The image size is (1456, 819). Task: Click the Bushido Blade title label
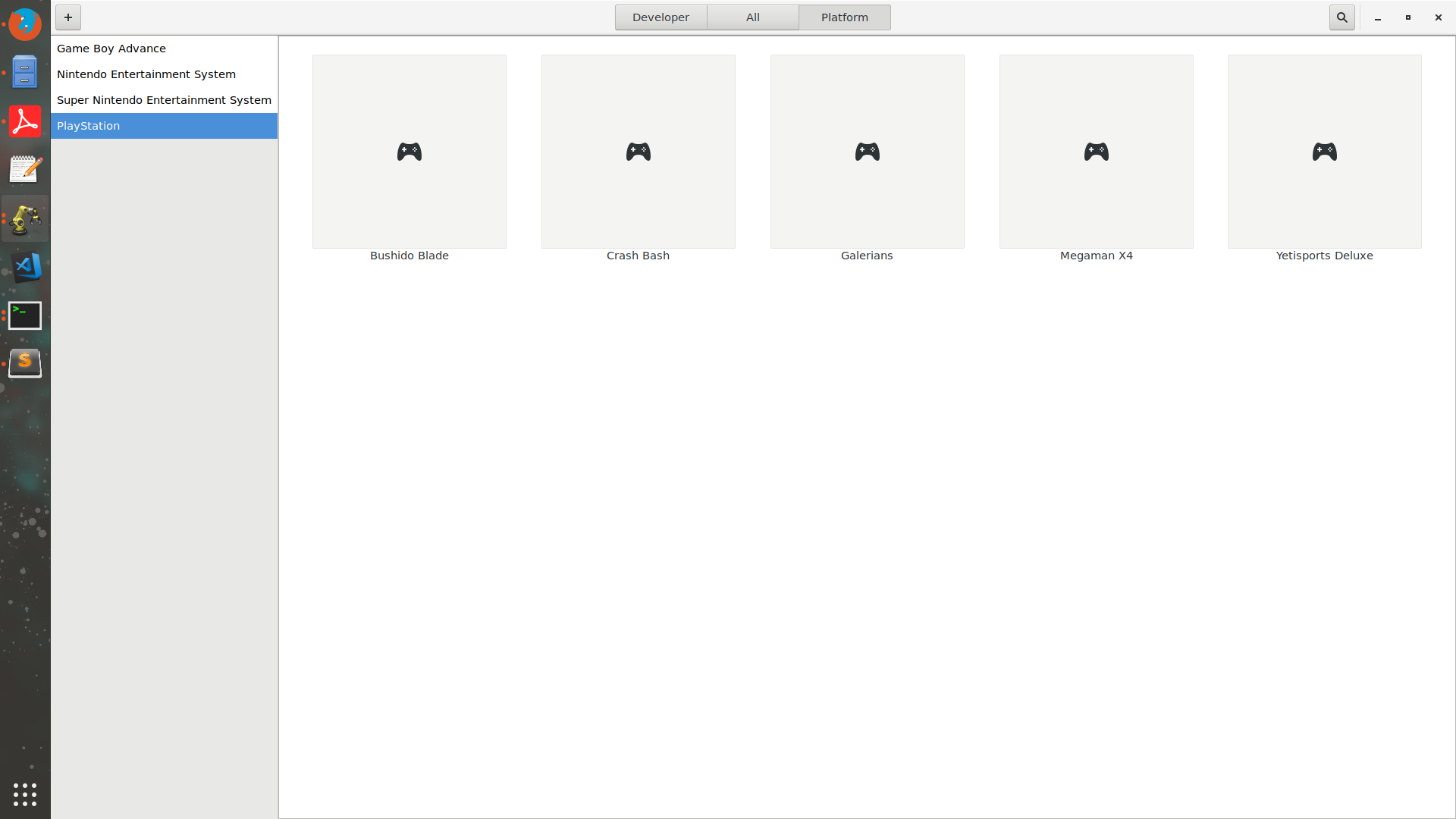(x=409, y=256)
